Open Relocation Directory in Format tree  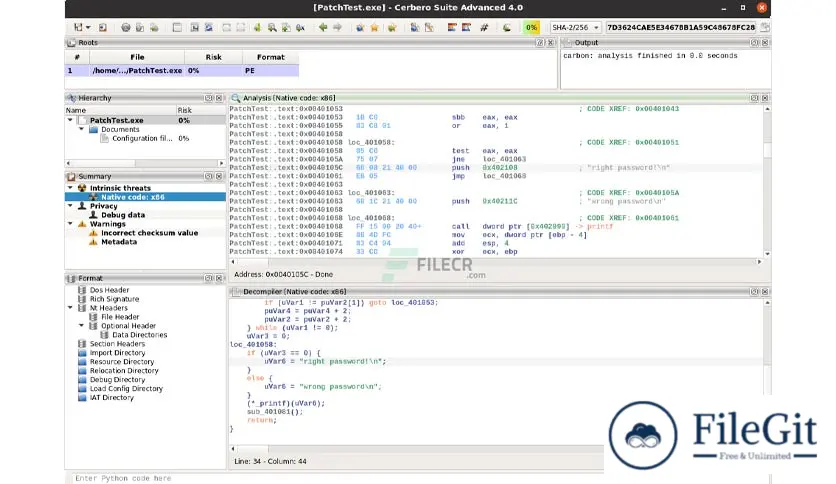124,371
